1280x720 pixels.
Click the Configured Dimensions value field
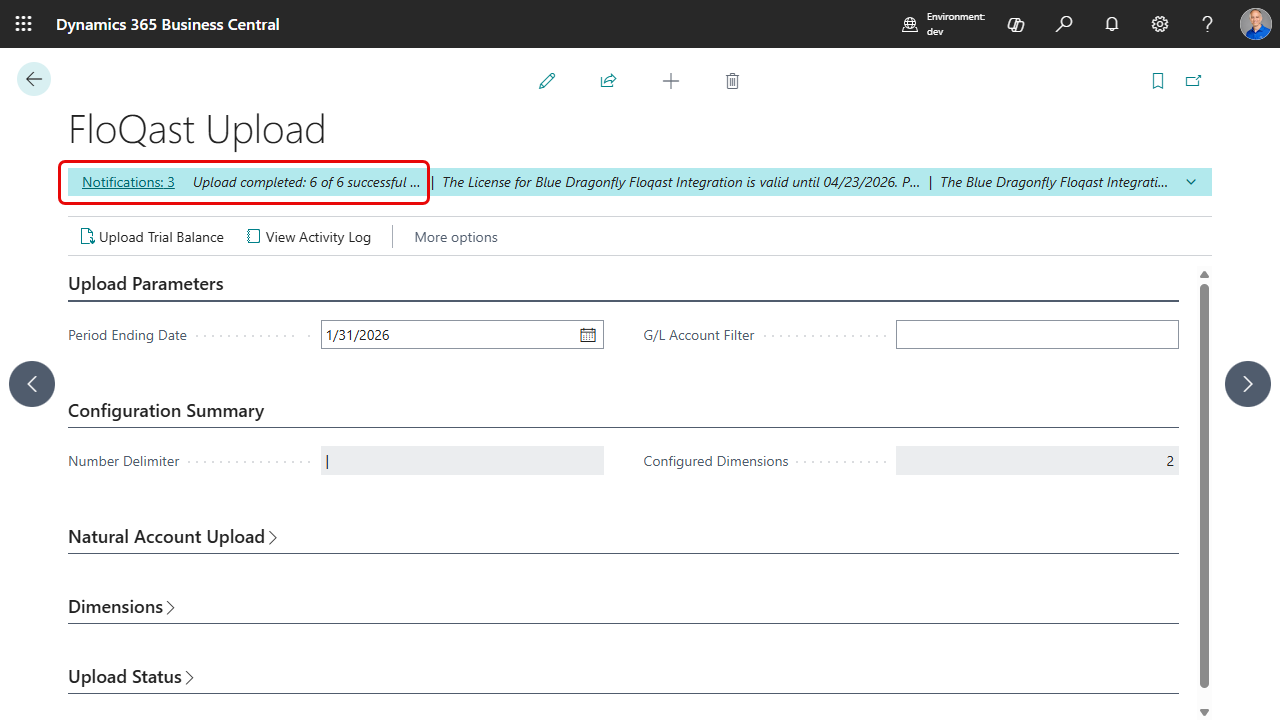tap(1037, 461)
